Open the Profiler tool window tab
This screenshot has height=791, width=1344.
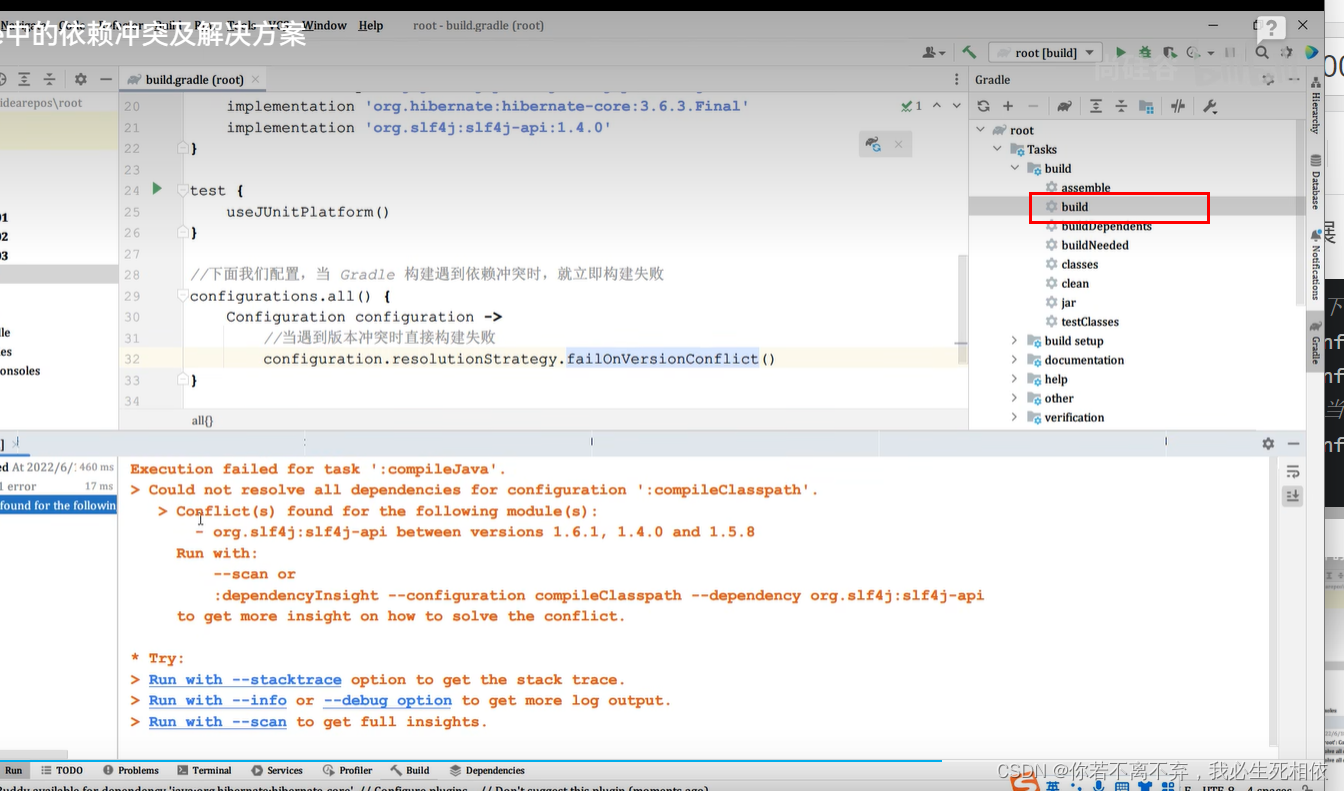click(348, 770)
